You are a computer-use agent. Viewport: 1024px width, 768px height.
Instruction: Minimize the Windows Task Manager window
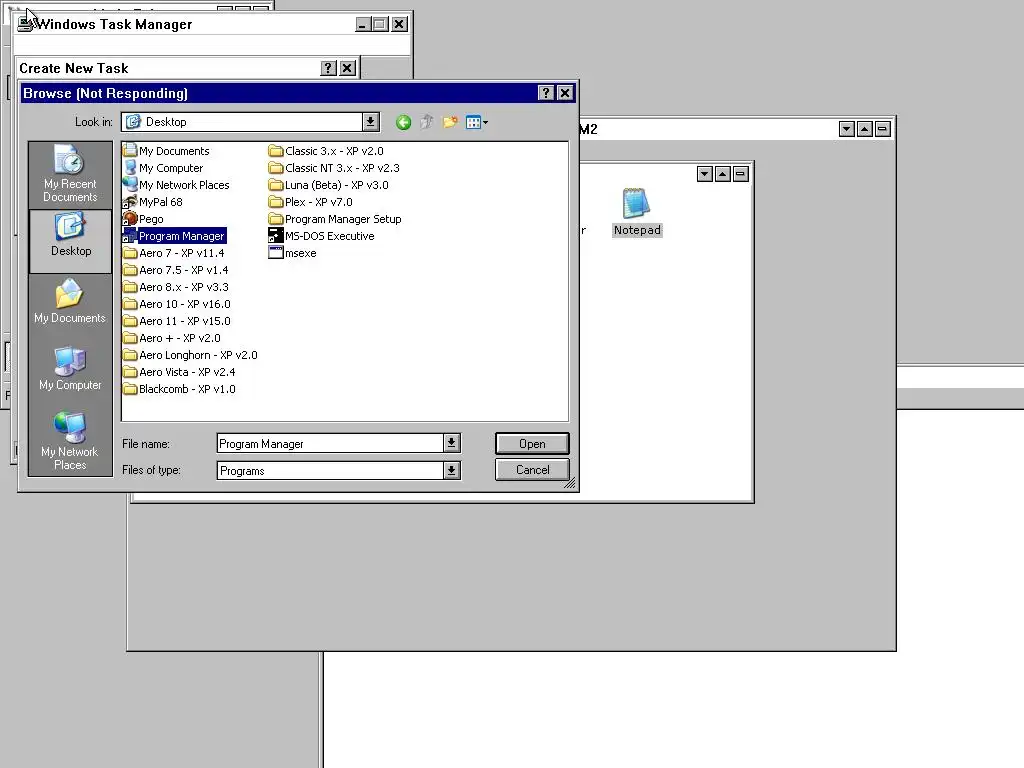pyautogui.click(x=363, y=24)
